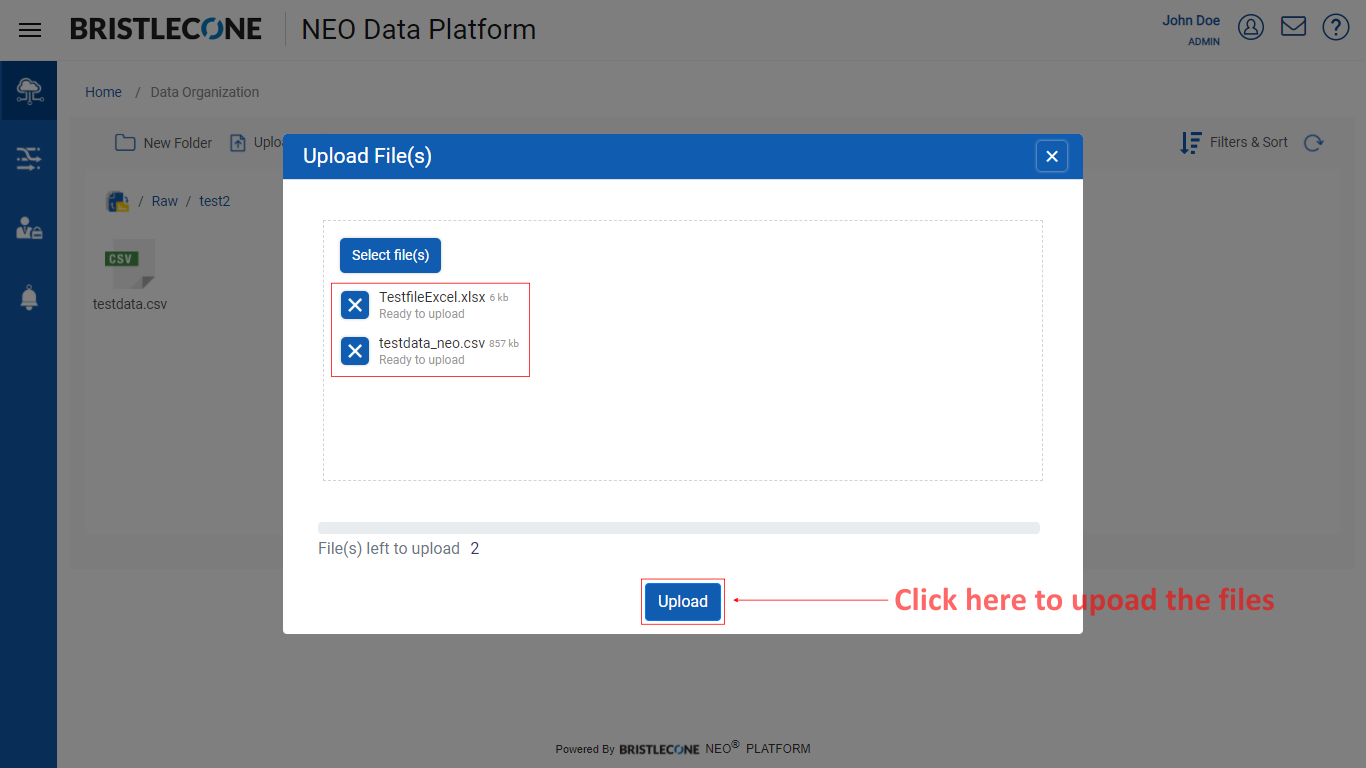The width and height of the screenshot is (1366, 768).
Task: Open the notifications bell sidebar icon
Action: (29, 297)
